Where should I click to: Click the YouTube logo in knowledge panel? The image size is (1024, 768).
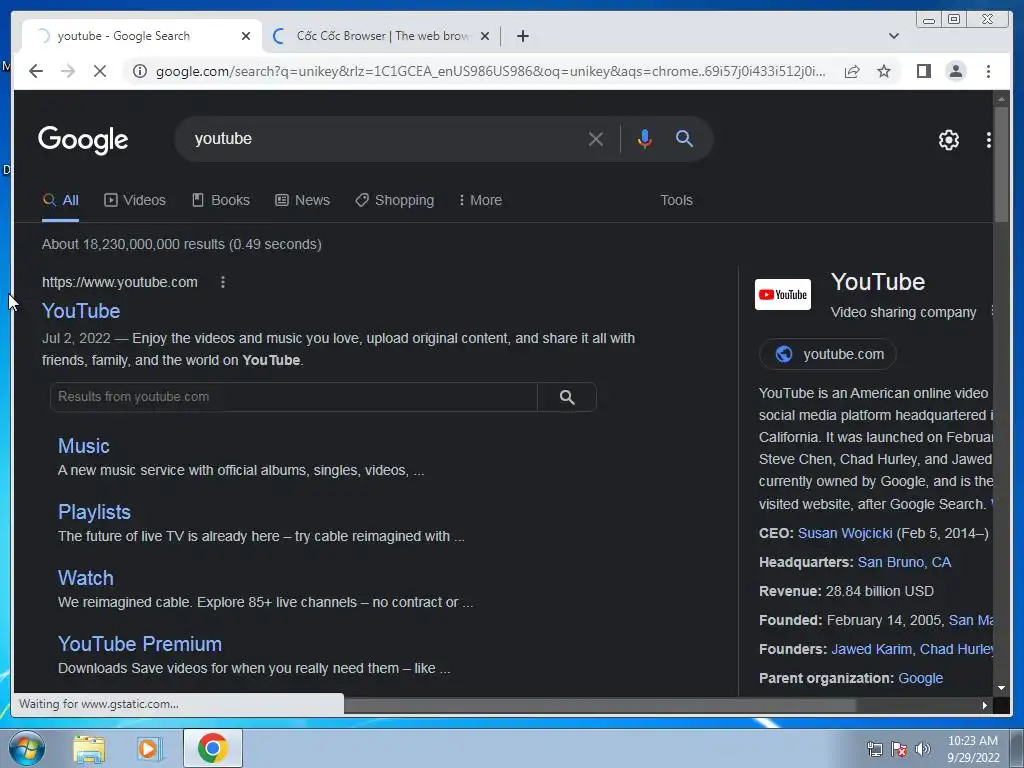point(782,295)
